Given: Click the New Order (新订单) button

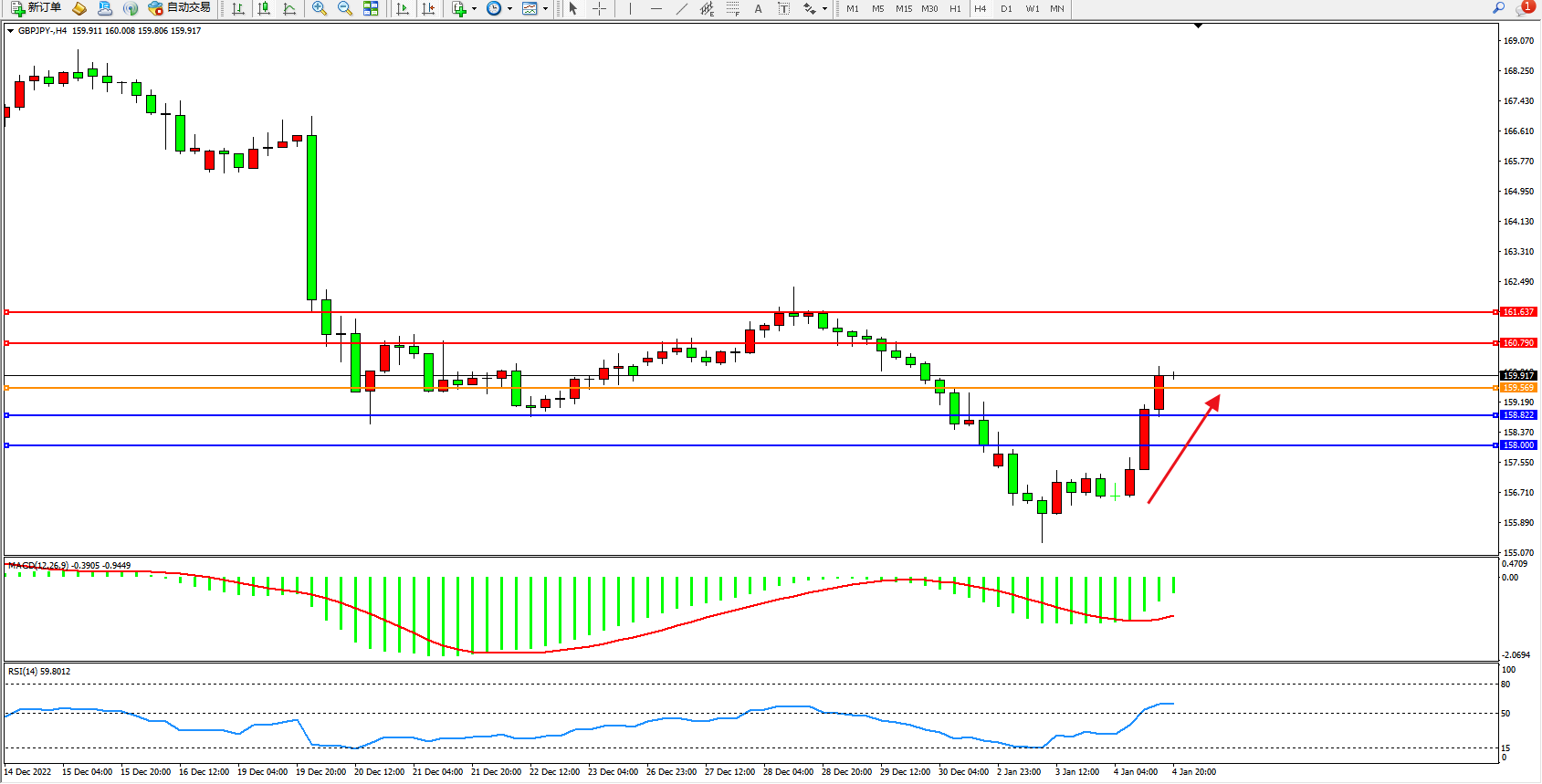Looking at the screenshot, I should point(37,8).
